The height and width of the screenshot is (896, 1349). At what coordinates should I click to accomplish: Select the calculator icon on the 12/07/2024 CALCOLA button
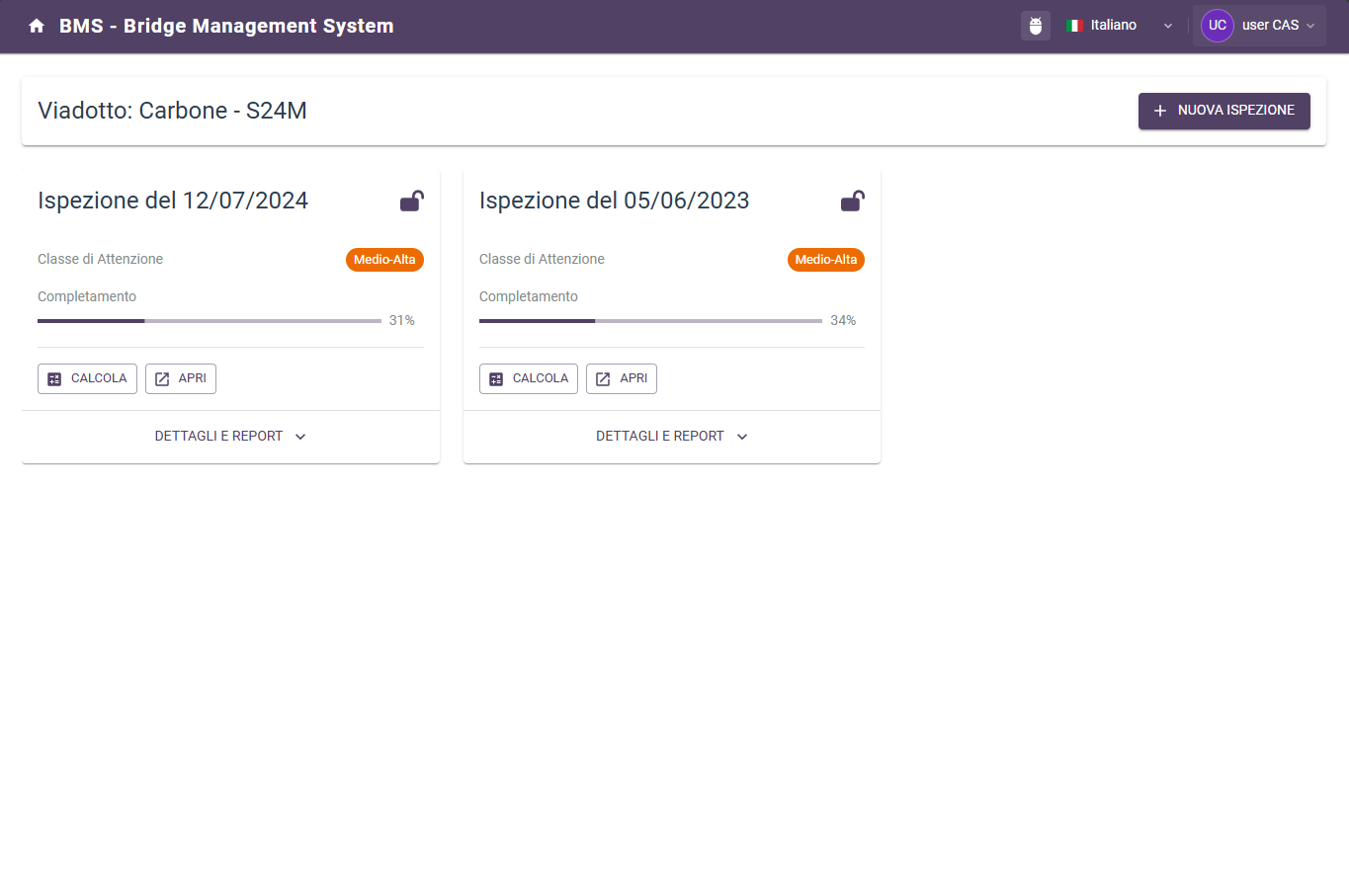coord(54,378)
